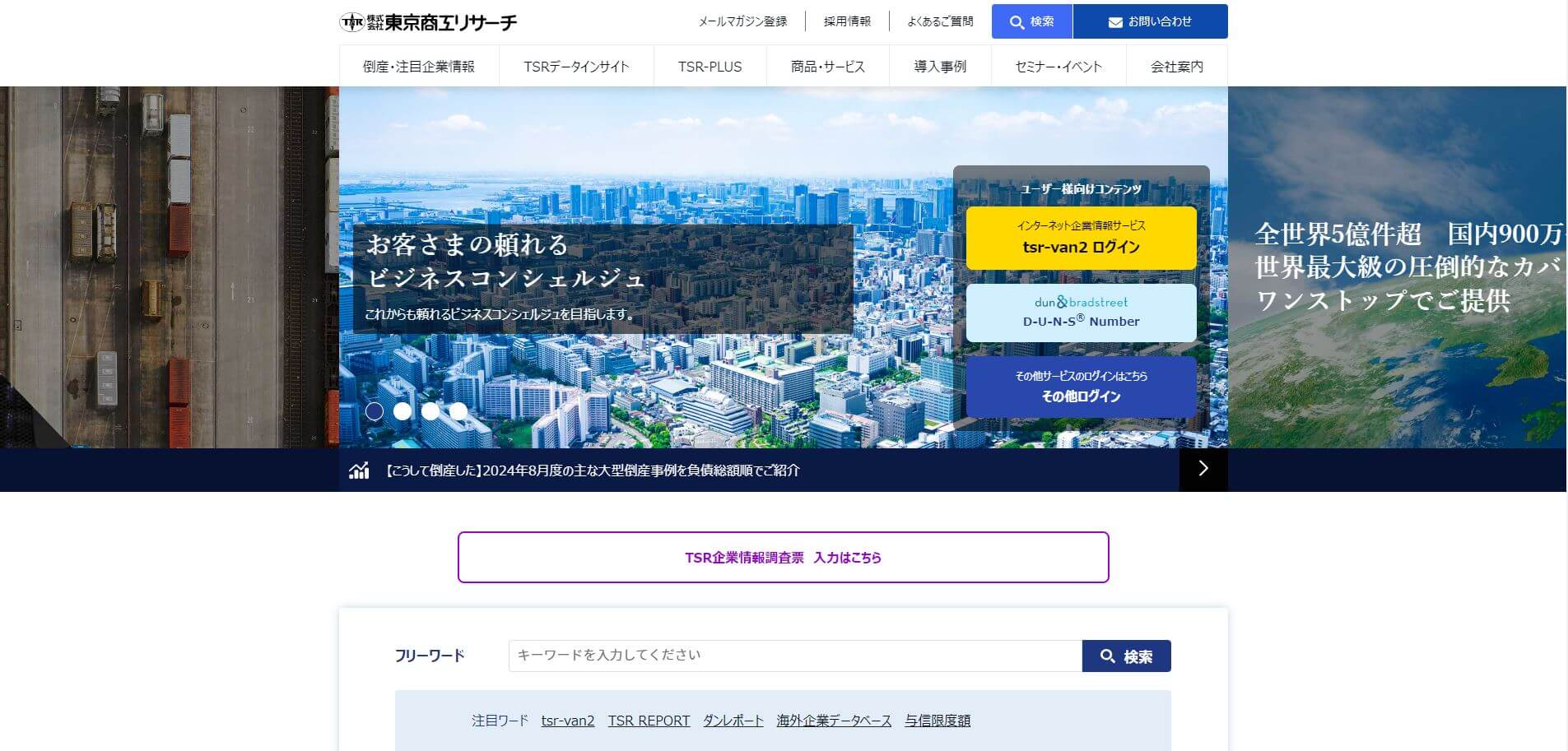Open 倒産・注目企業情報 menu
This screenshot has height=751, width=1568.
click(x=419, y=67)
